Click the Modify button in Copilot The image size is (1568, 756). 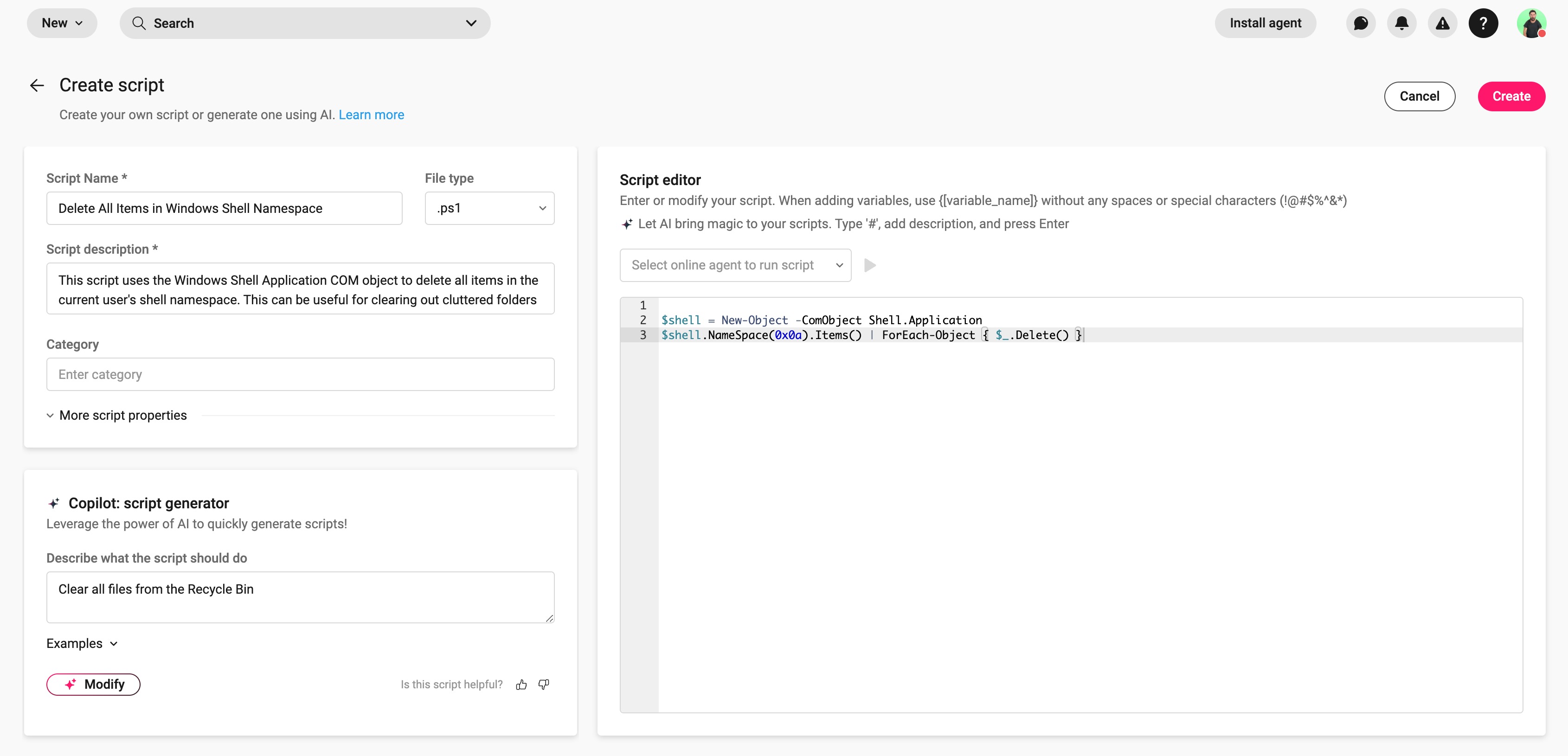(x=93, y=684)
